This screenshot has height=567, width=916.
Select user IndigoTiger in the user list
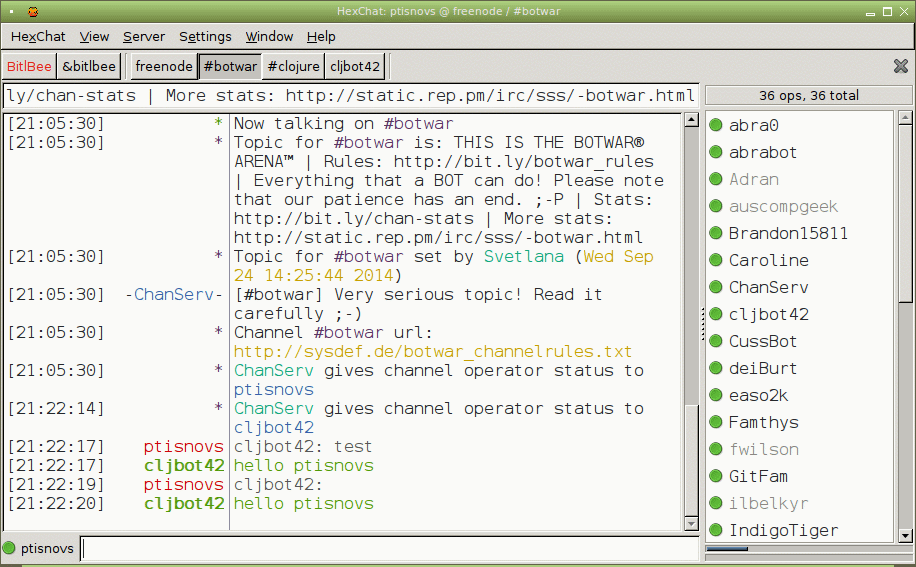coord(800,530)
